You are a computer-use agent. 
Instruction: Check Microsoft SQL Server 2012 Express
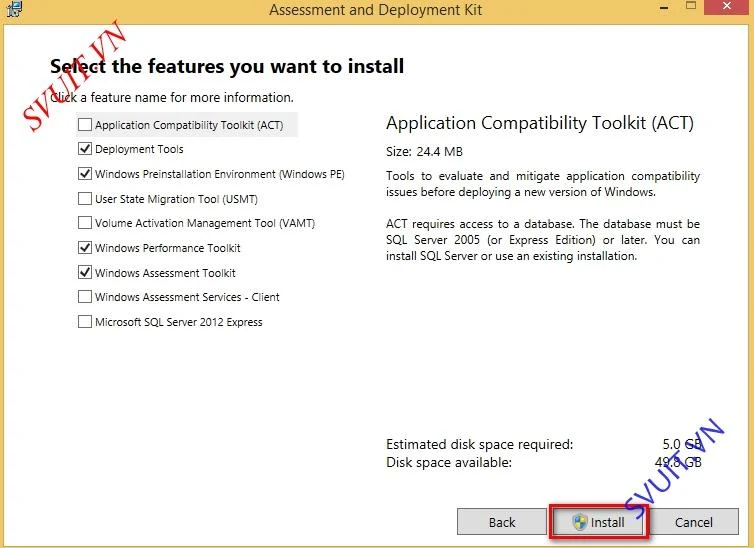point(85,322)
